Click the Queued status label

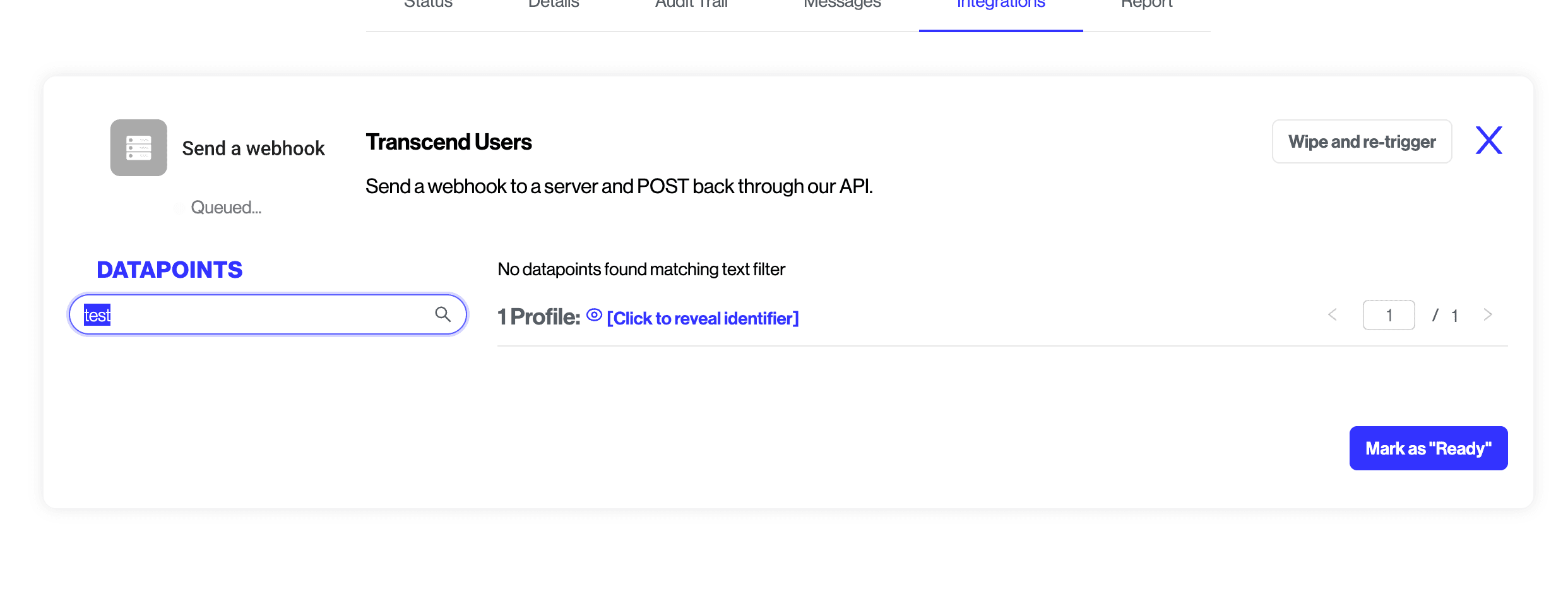(x=226, y=207)
